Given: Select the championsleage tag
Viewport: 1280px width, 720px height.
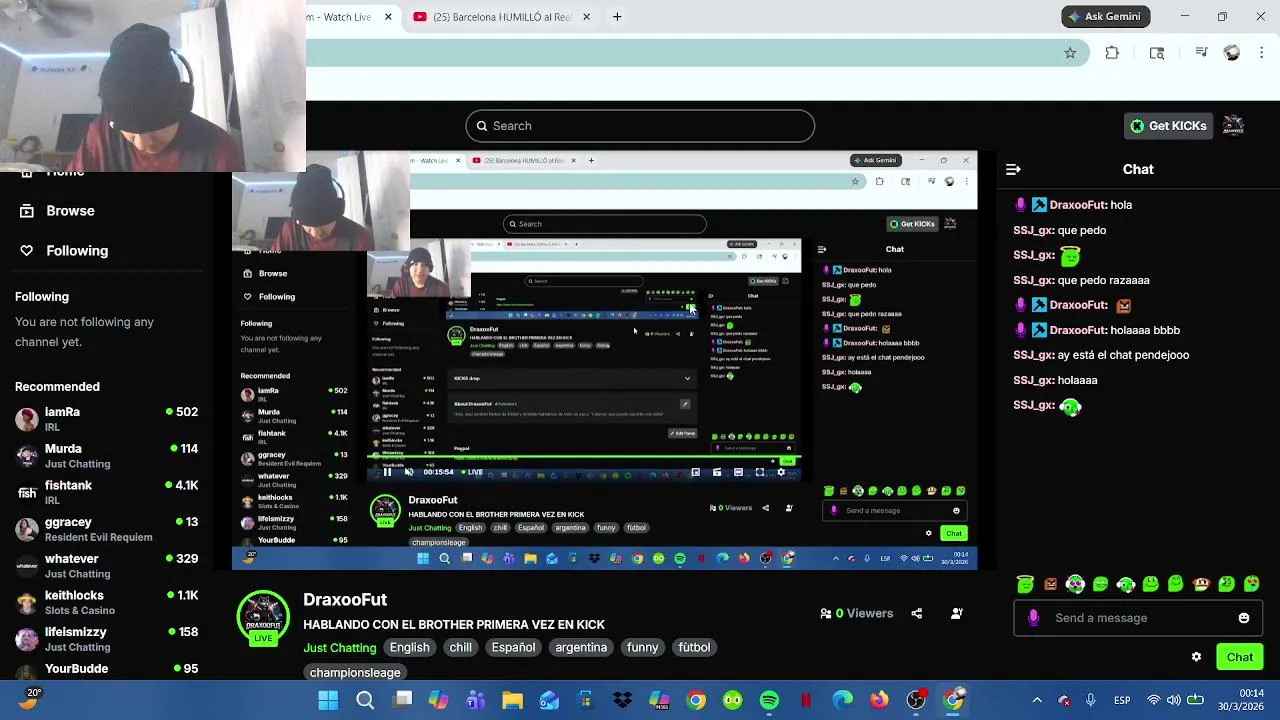Looking at the screenshot, I should tap(355, 673).
